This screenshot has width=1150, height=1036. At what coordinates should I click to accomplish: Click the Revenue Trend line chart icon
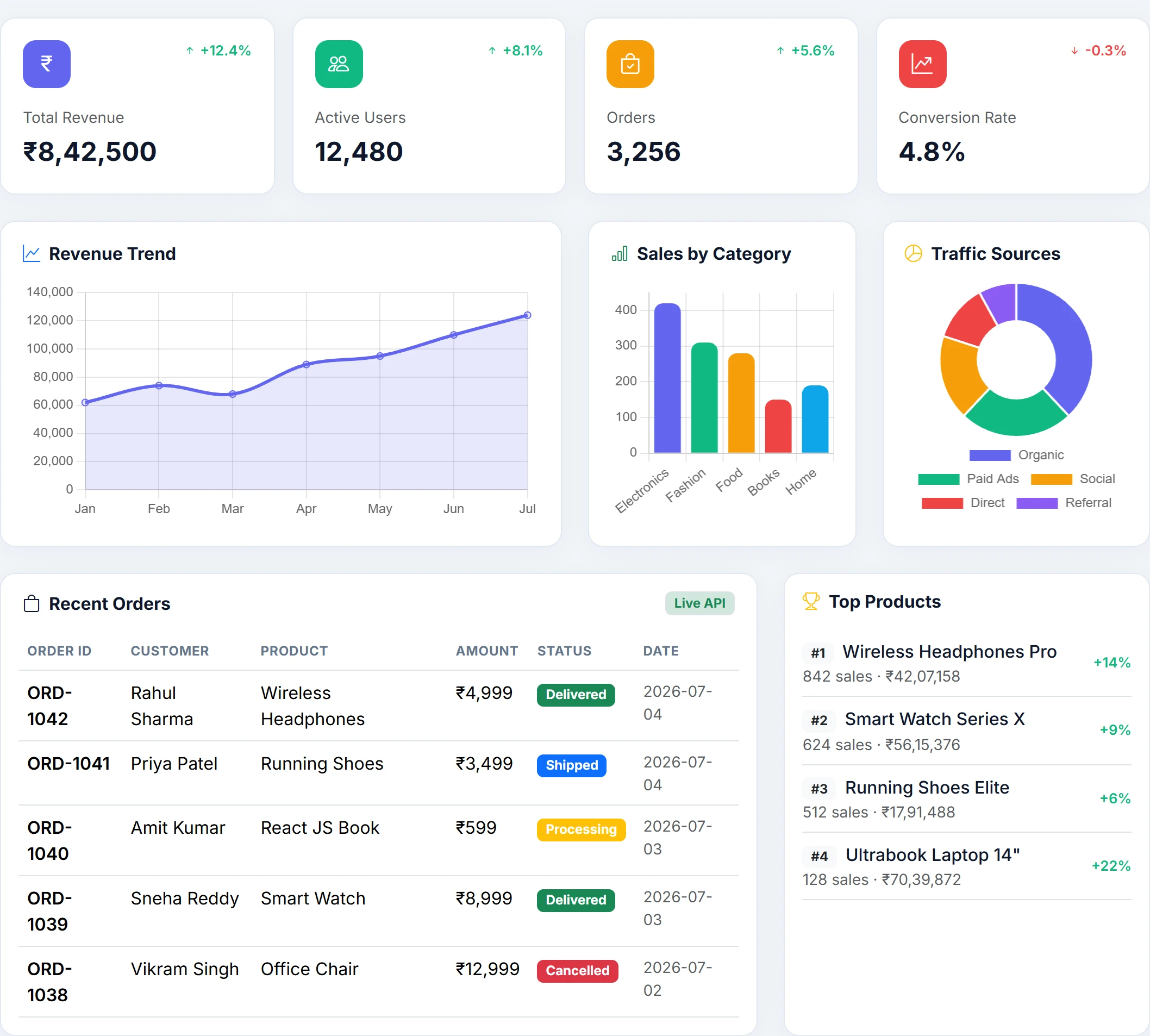tap(32, 253)
